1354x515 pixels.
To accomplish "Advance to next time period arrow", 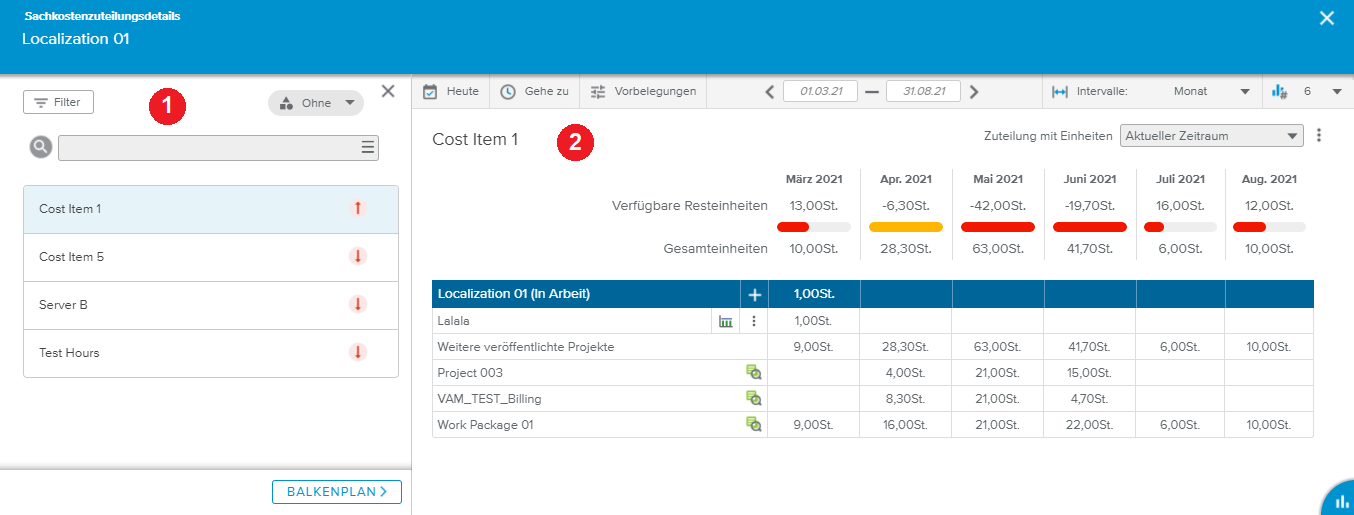I will pos(974,92).
